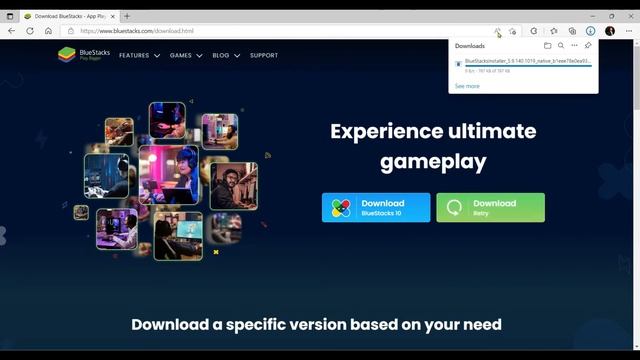Go back to the previous page
The width and height of the screenshot is (640, 360).
(11, 31)
